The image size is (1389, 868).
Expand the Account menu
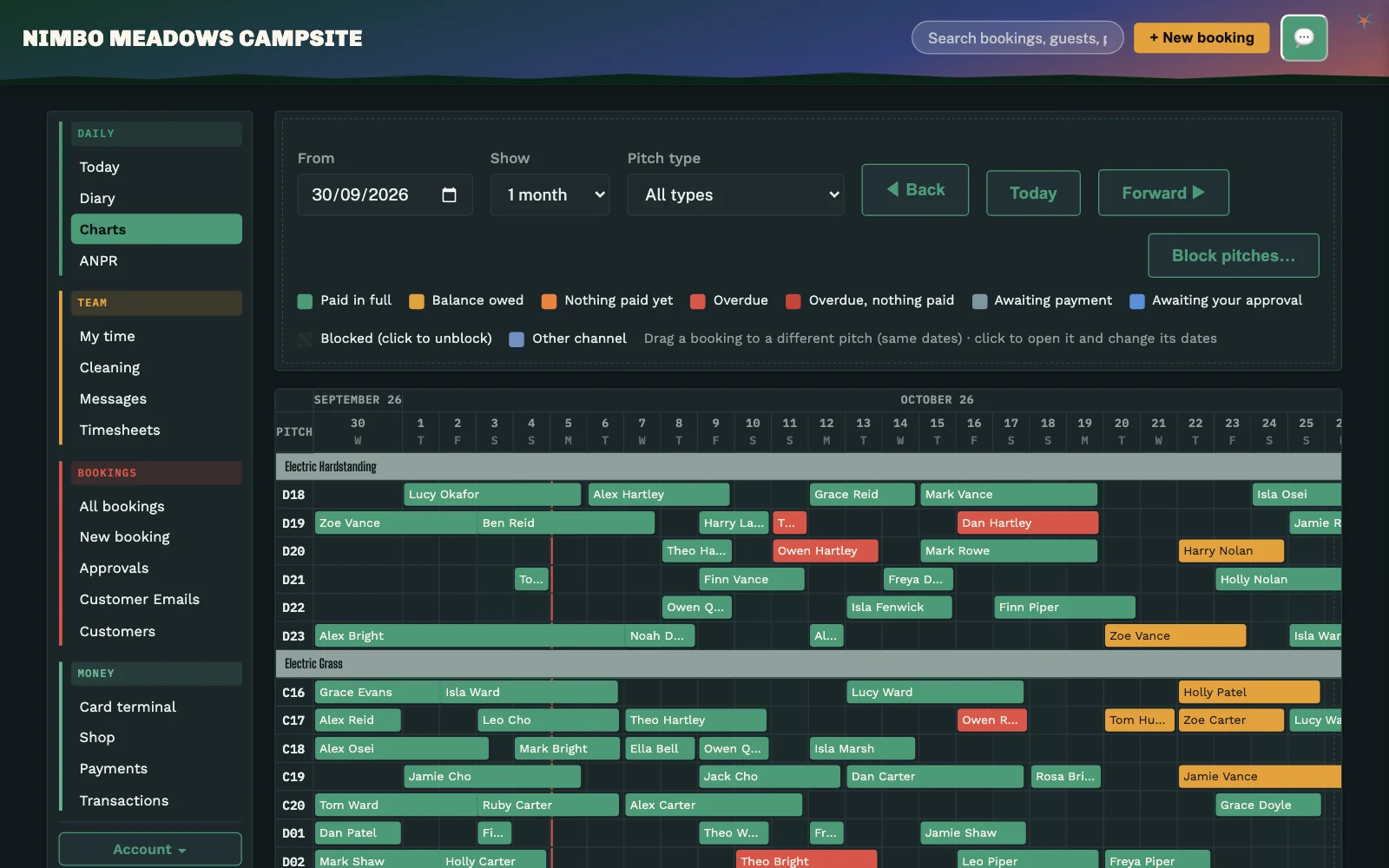click(x=150, y=849)
